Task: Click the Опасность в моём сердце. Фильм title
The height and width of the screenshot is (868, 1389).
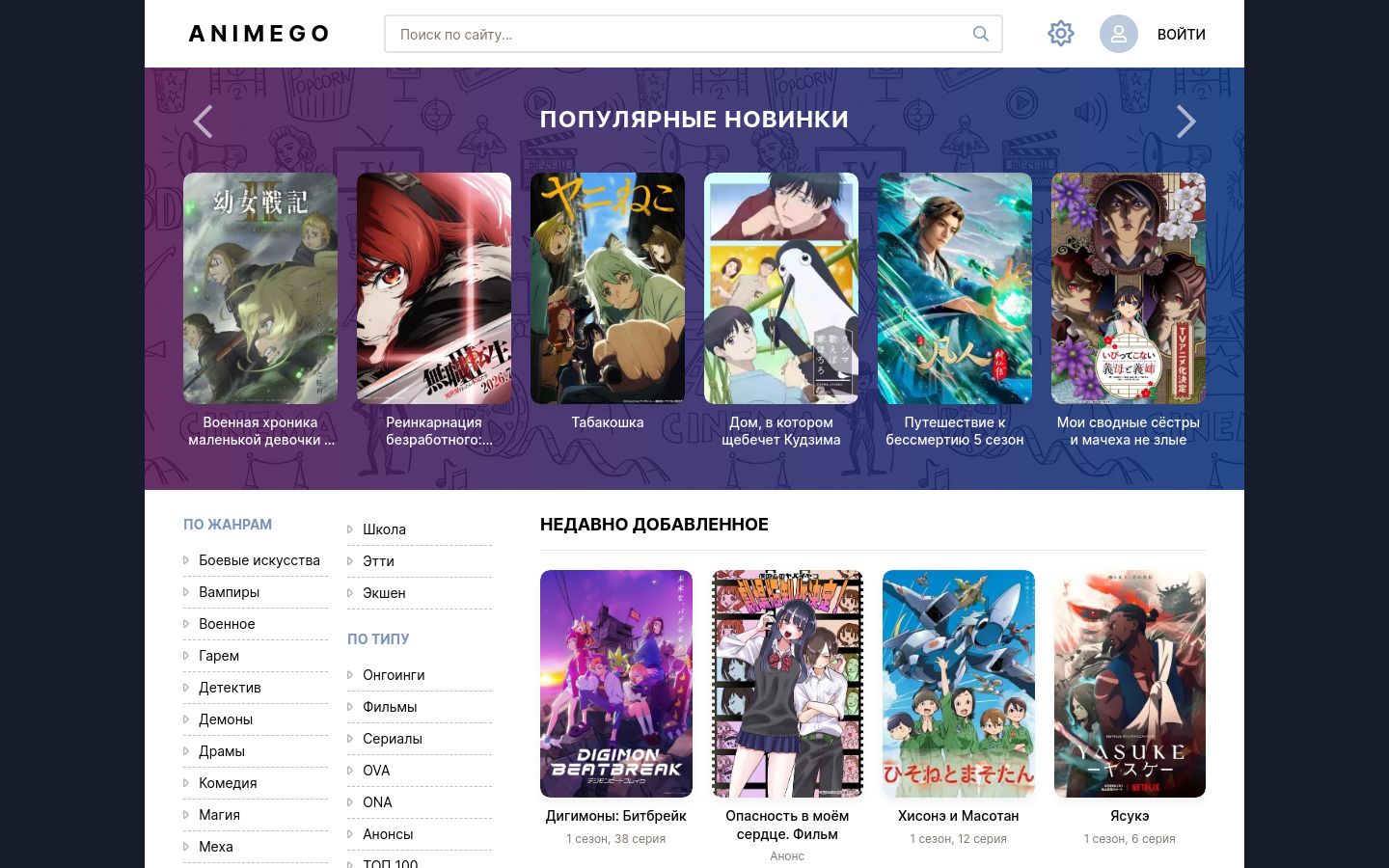Action: click(x=787, y=825)
